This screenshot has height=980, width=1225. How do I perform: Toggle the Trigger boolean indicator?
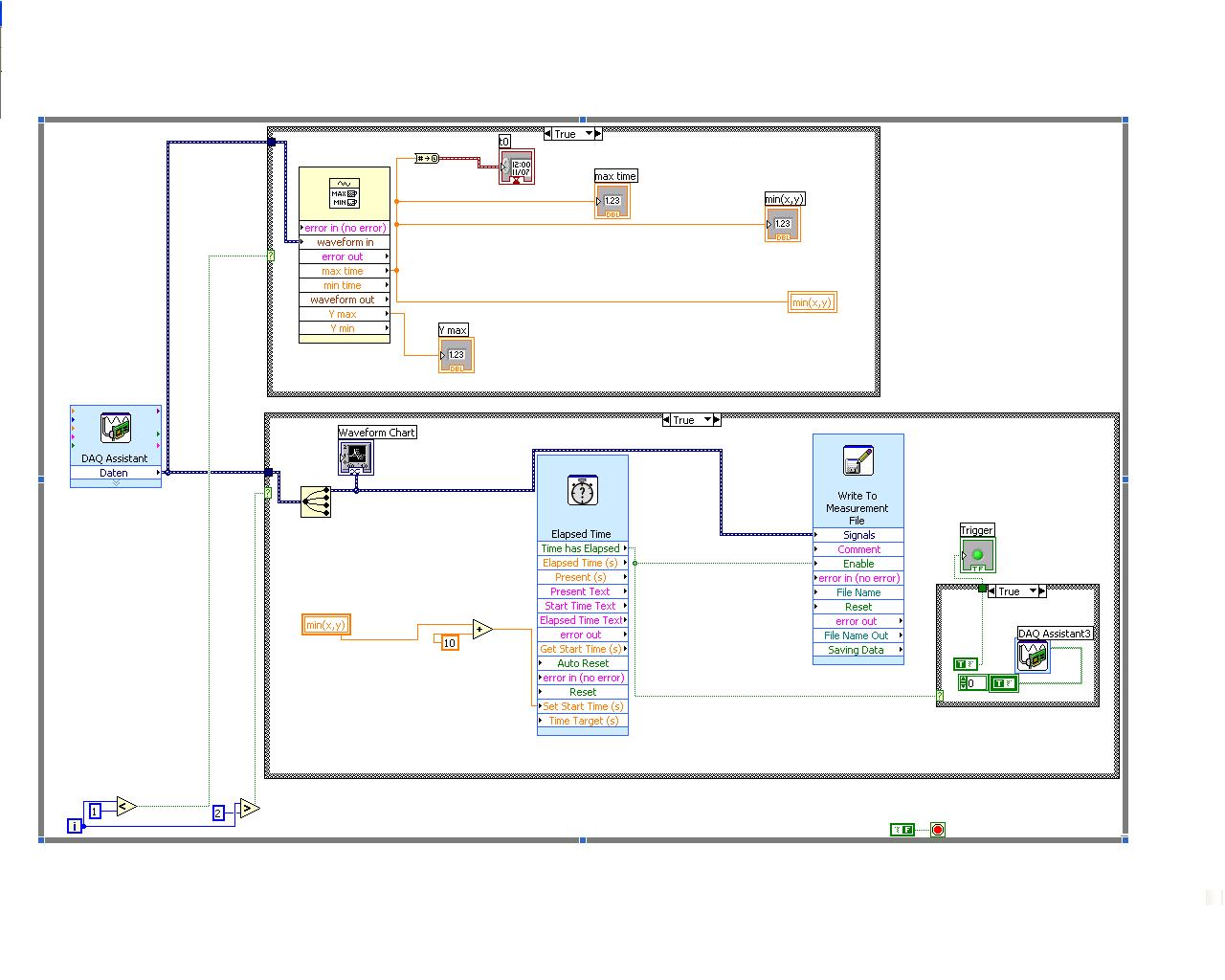pos(977,555)
